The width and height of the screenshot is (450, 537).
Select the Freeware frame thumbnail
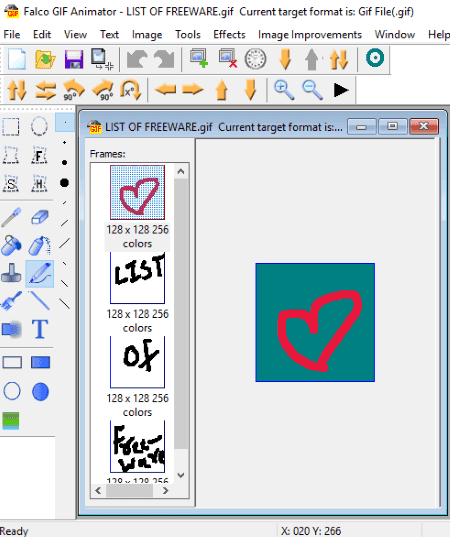137,447
